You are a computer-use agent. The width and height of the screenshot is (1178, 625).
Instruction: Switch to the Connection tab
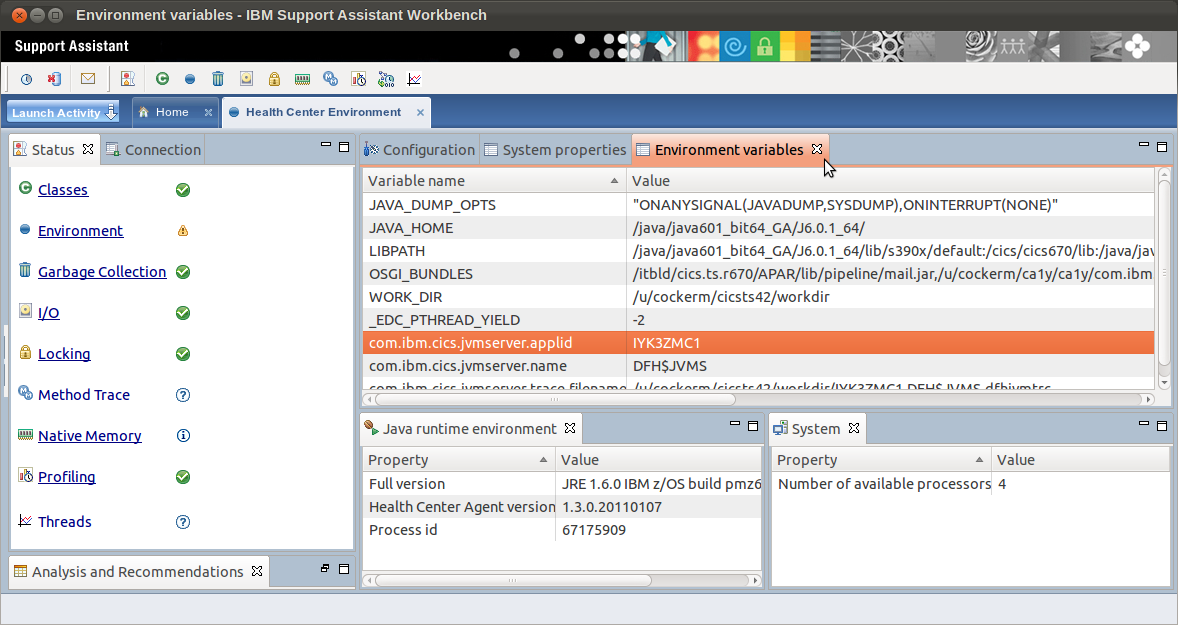pos(153,149)
